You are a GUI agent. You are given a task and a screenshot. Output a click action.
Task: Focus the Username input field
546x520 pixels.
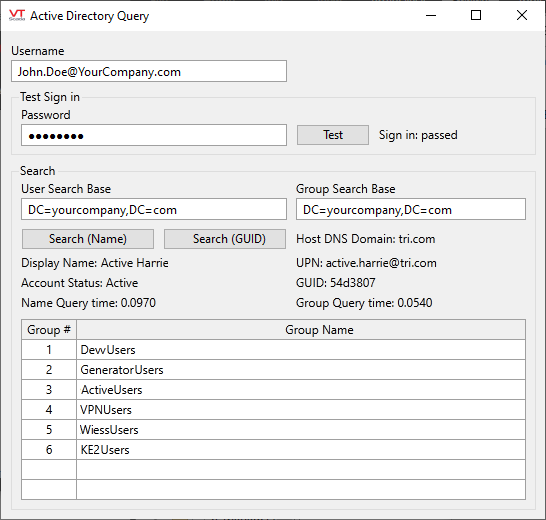tap(149, 71)
